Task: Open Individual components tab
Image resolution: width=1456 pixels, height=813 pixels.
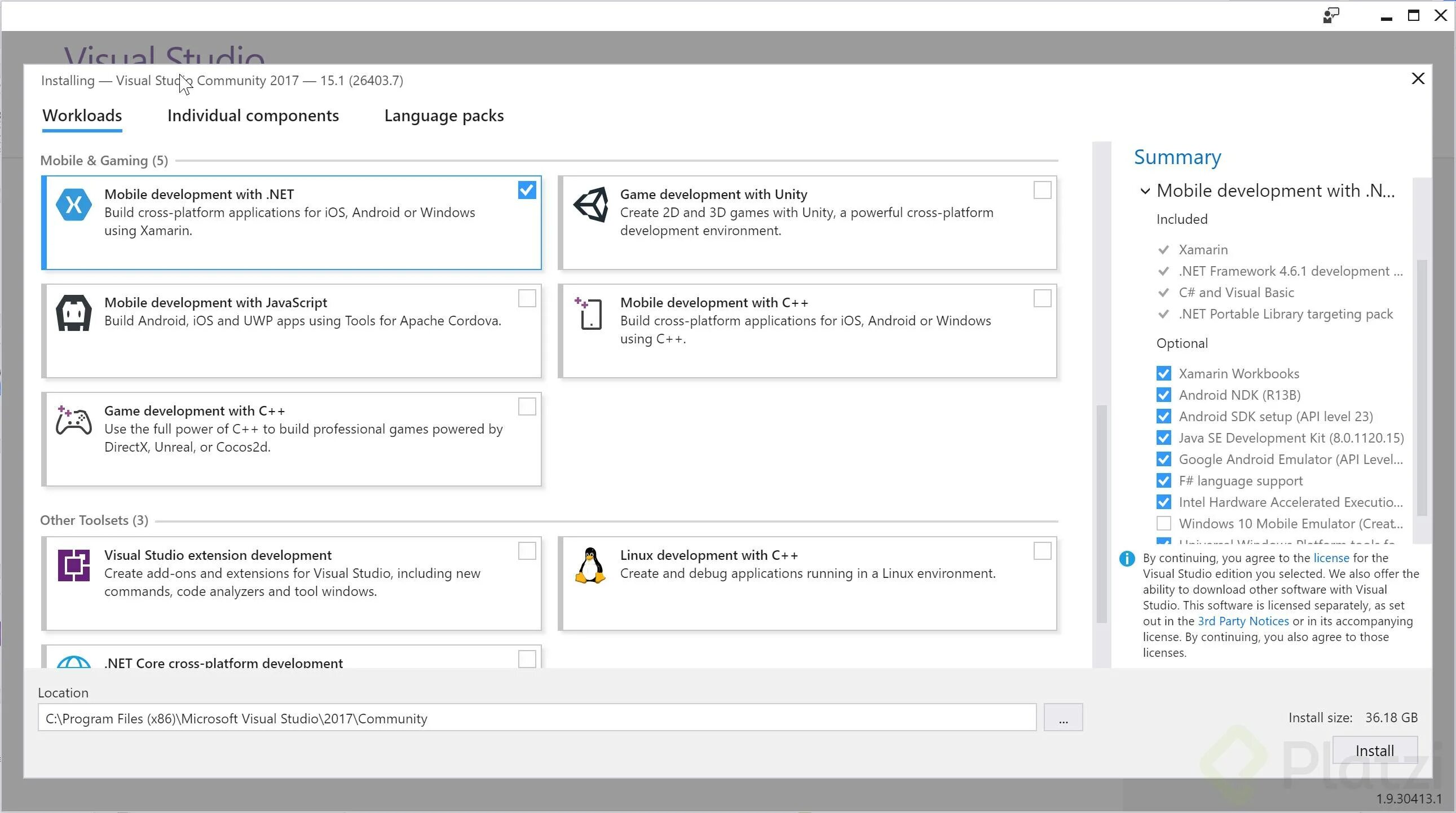Action: [253, 116]
